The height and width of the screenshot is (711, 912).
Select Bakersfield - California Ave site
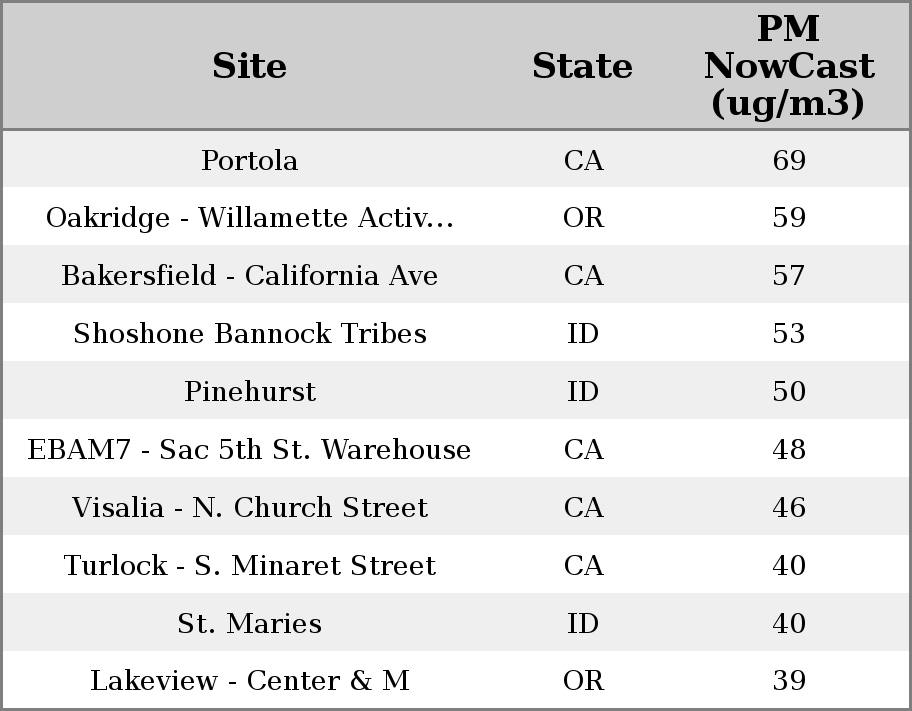click(x=249, y=276)
